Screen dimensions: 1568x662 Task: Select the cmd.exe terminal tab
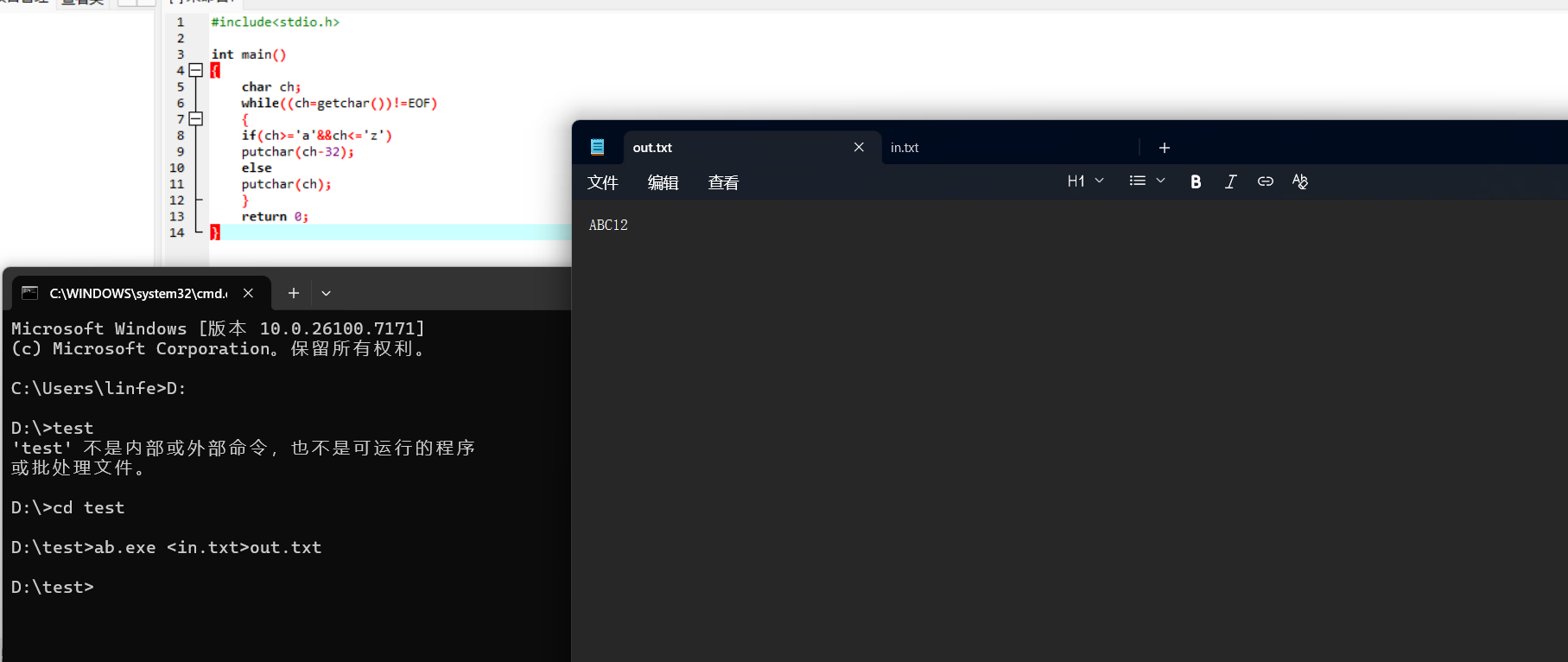(143, 293)
